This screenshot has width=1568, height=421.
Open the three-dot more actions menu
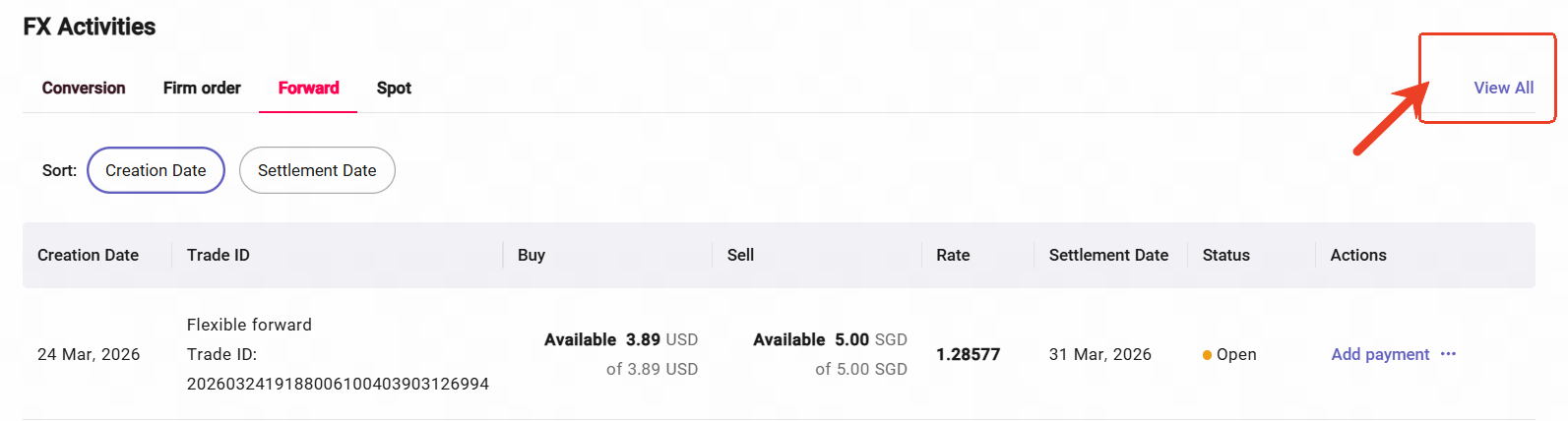[x=1448, y=354]
